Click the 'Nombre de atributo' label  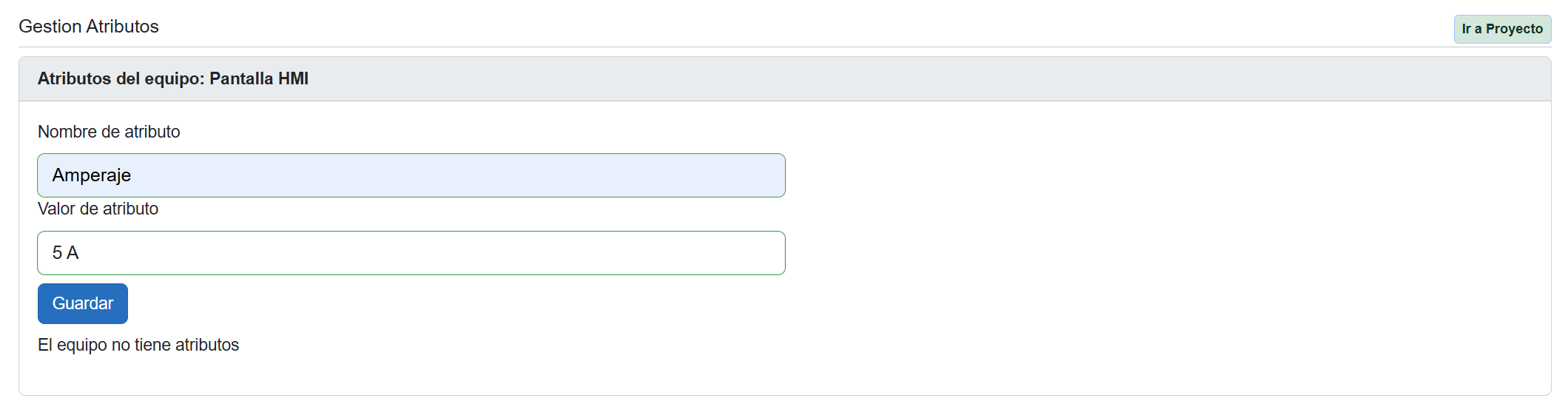point(109,132)
